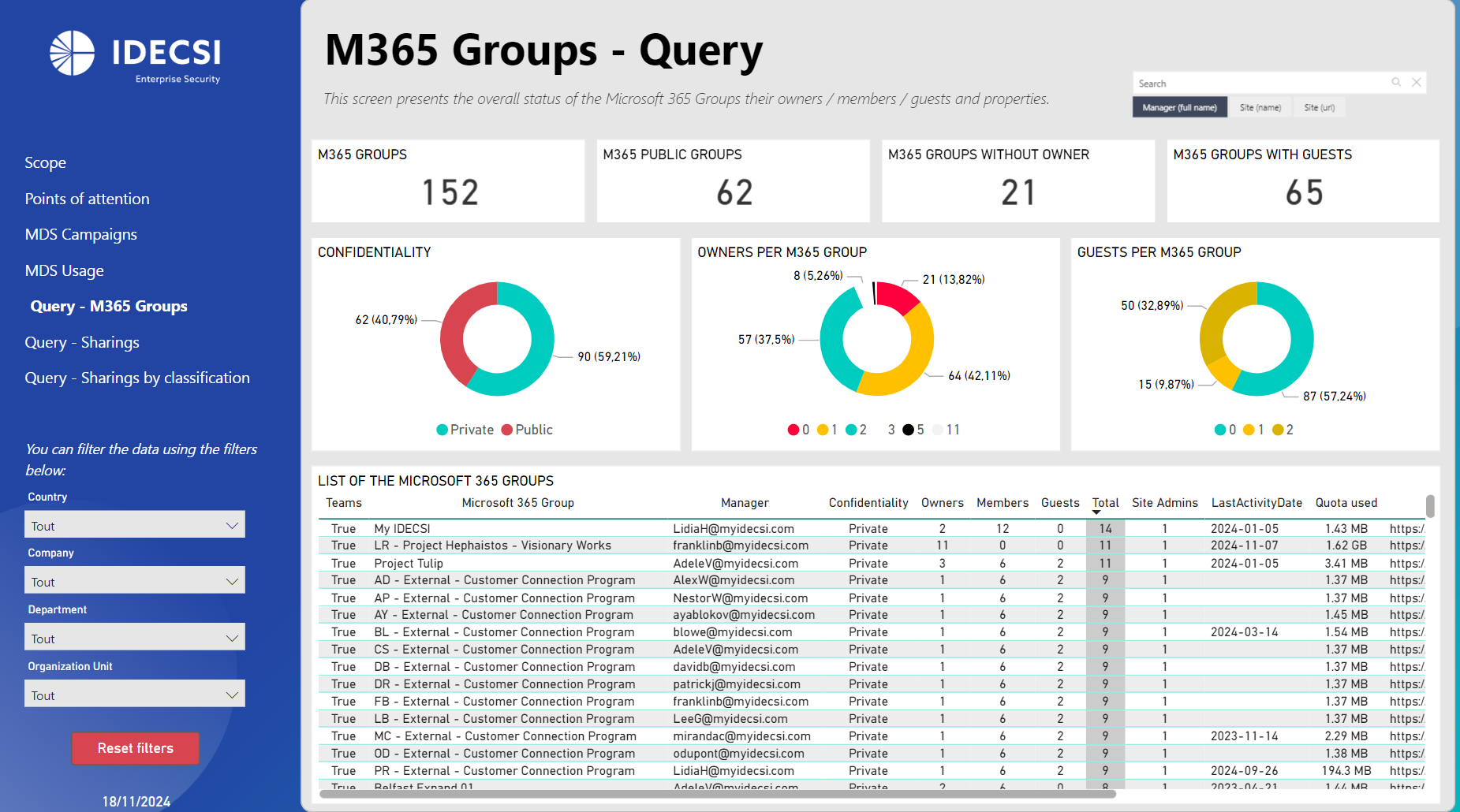
Task: Select the M365 Groups With Guests card
Action: coord(1303,181)
